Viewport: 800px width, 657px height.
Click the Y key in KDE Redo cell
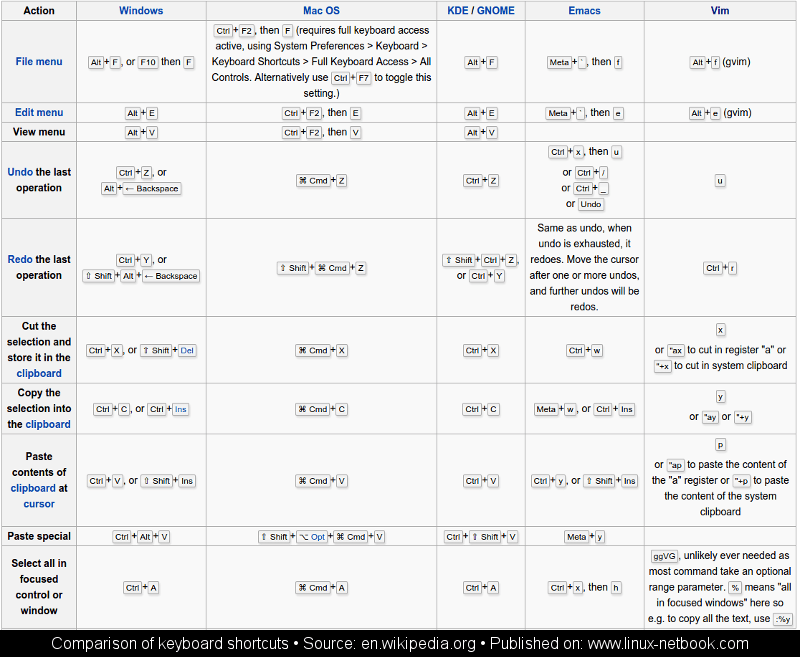click(x=499, y=276)
